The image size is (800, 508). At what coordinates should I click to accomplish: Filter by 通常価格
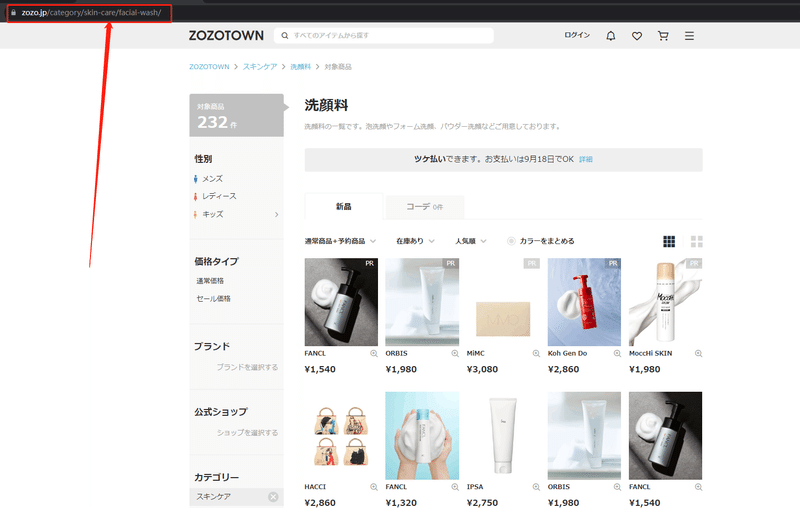point(210,281)
